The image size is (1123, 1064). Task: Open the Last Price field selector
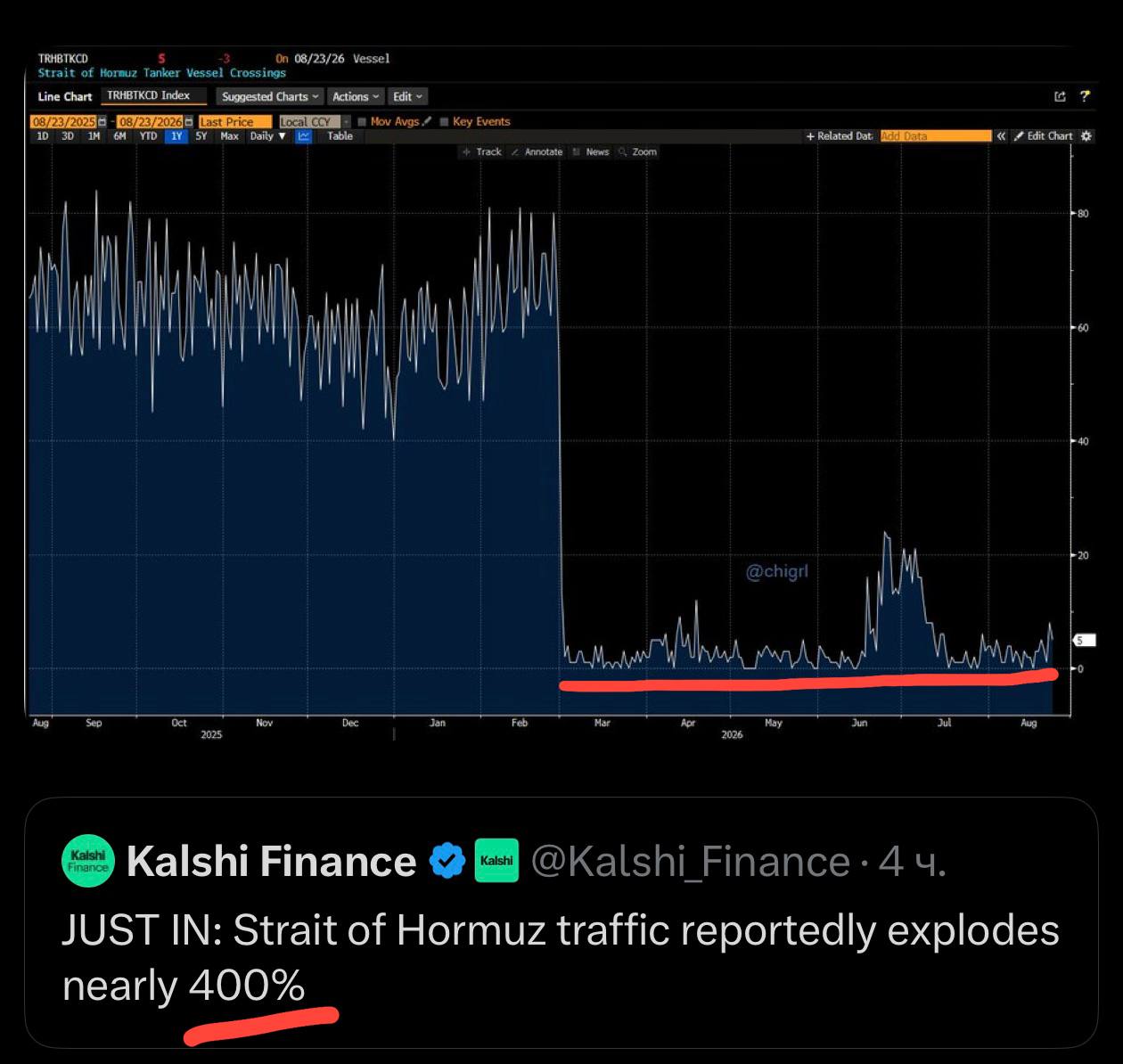(x=235, y=121)
